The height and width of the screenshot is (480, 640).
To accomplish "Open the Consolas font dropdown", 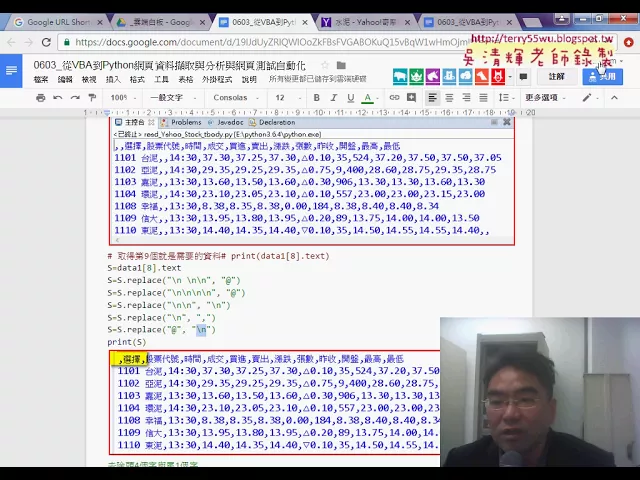I will point(236,98).
